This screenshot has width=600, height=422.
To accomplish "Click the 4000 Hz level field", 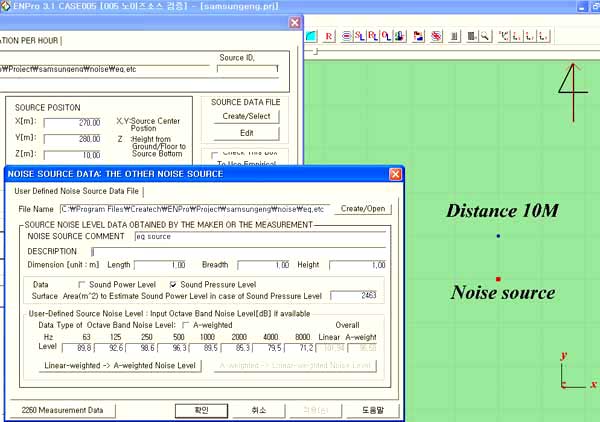I will (x=268, y=348).
